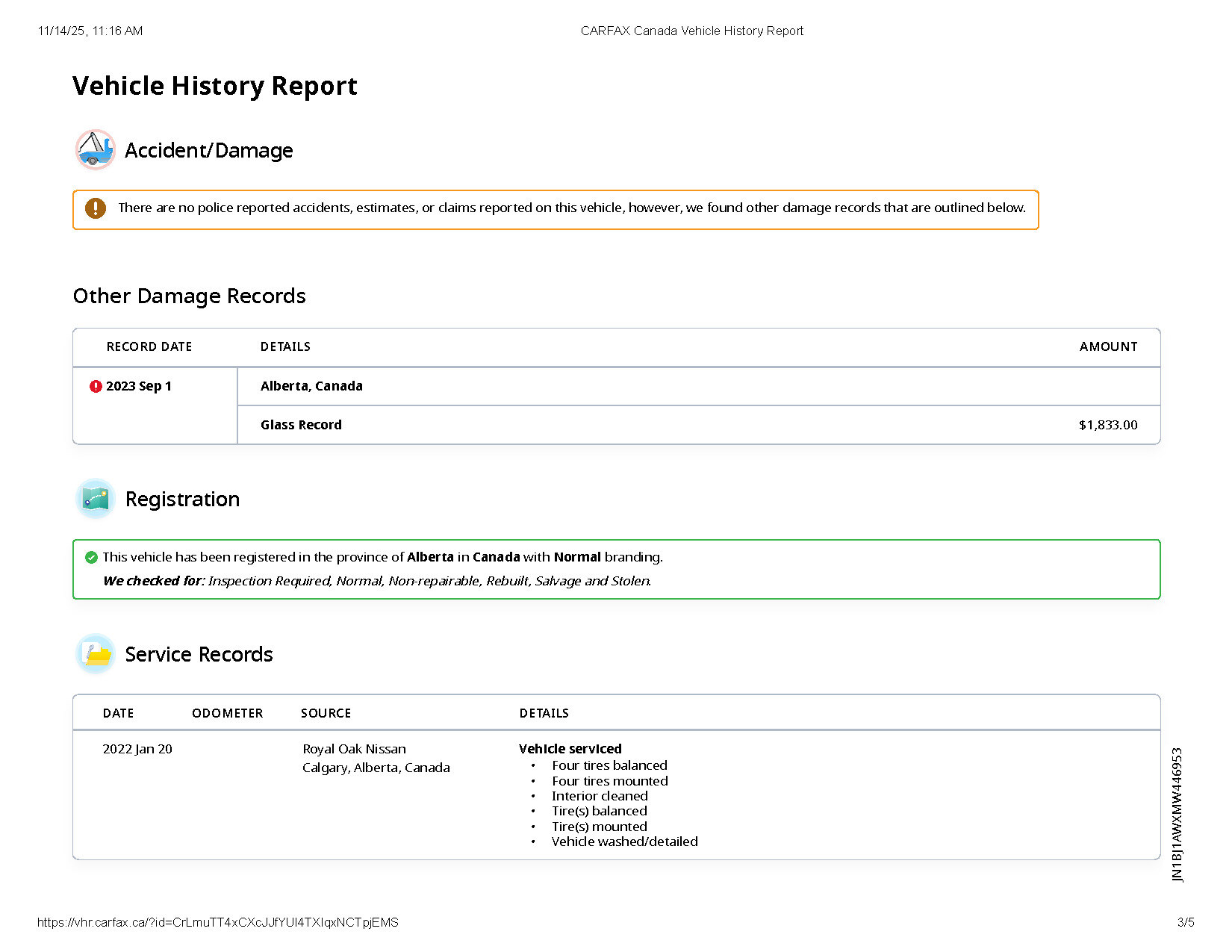
Task: Click the vertical VIN number text
Action: [x=1177, y=815]
